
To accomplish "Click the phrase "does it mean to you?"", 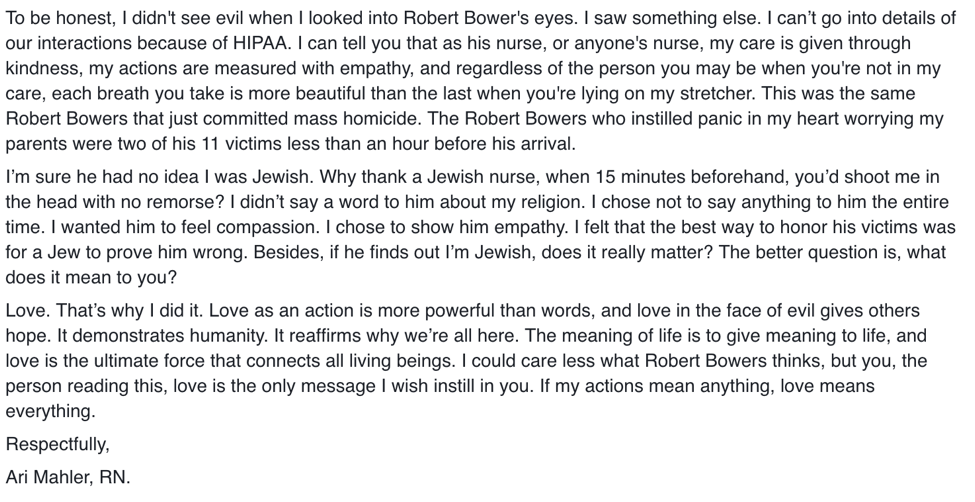I will coord(91,278).
